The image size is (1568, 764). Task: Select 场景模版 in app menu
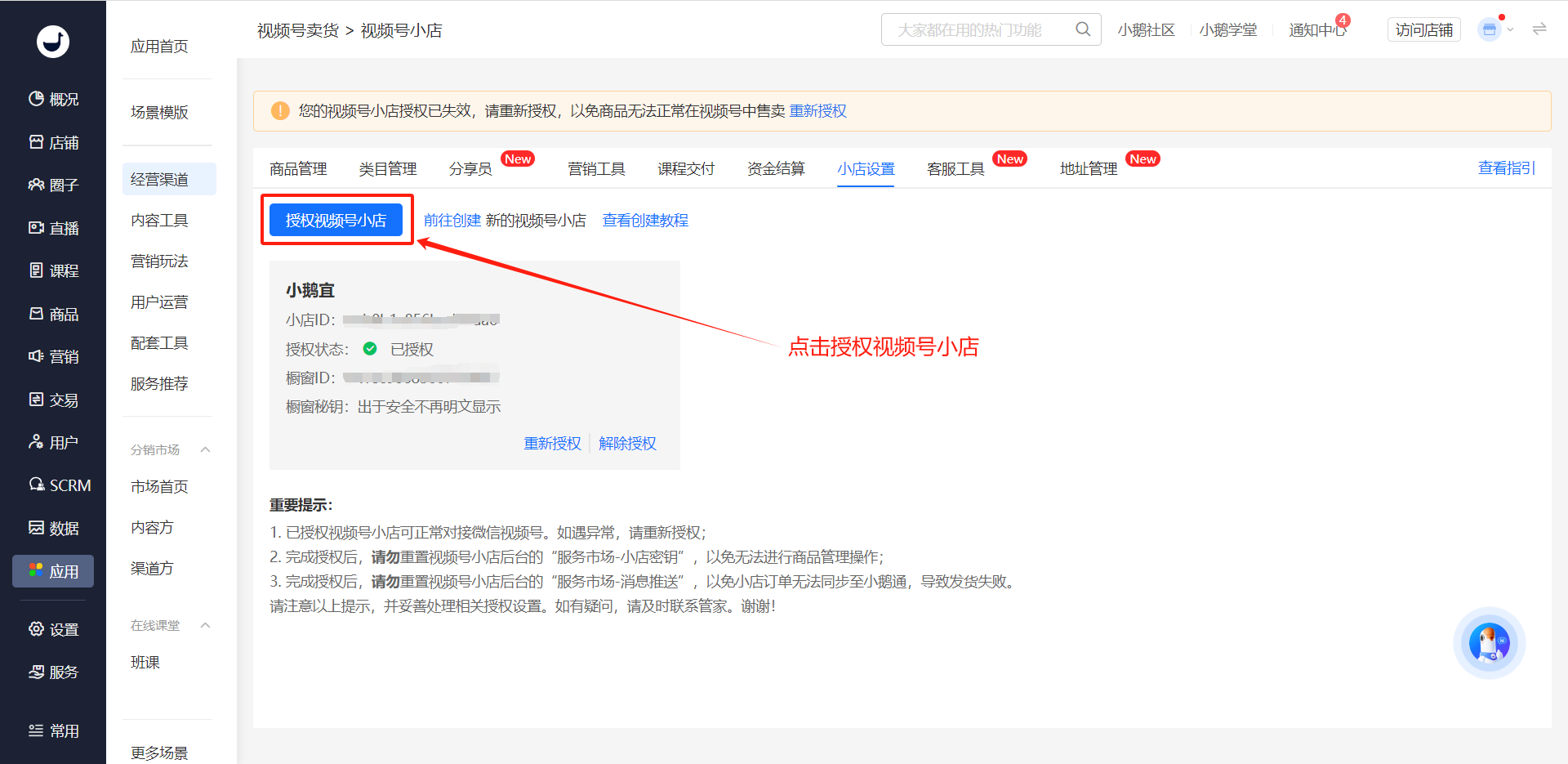[x=159, y=112]
